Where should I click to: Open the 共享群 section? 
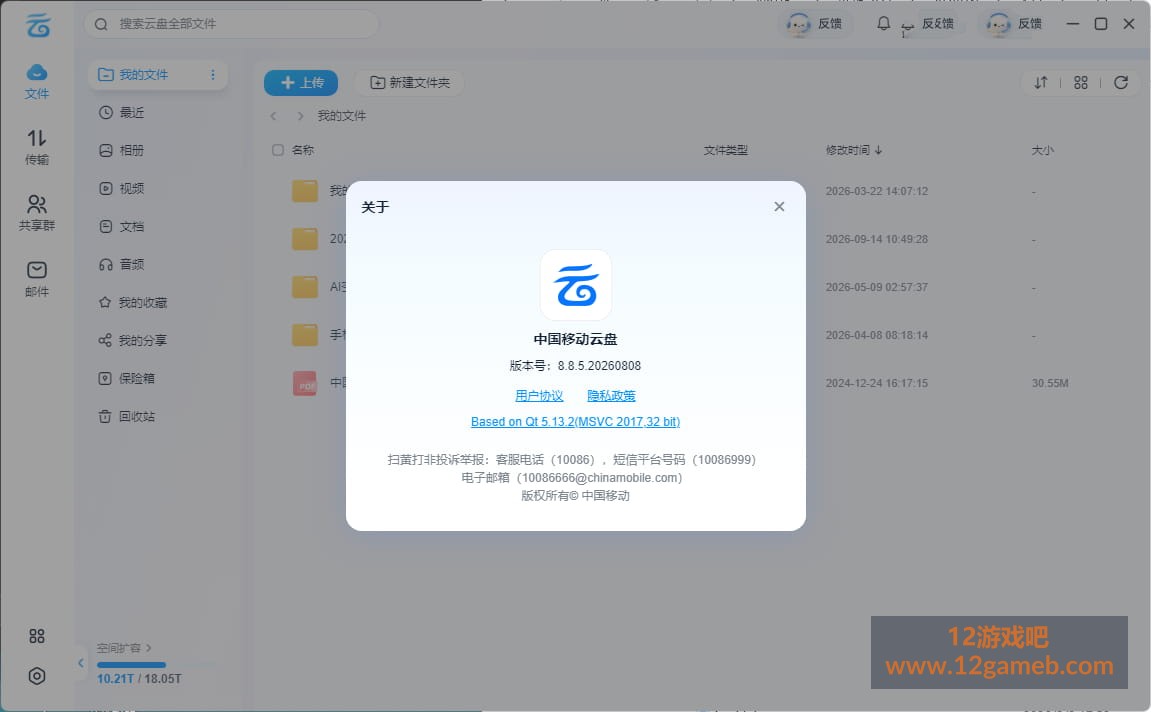[x=37, y=214]
